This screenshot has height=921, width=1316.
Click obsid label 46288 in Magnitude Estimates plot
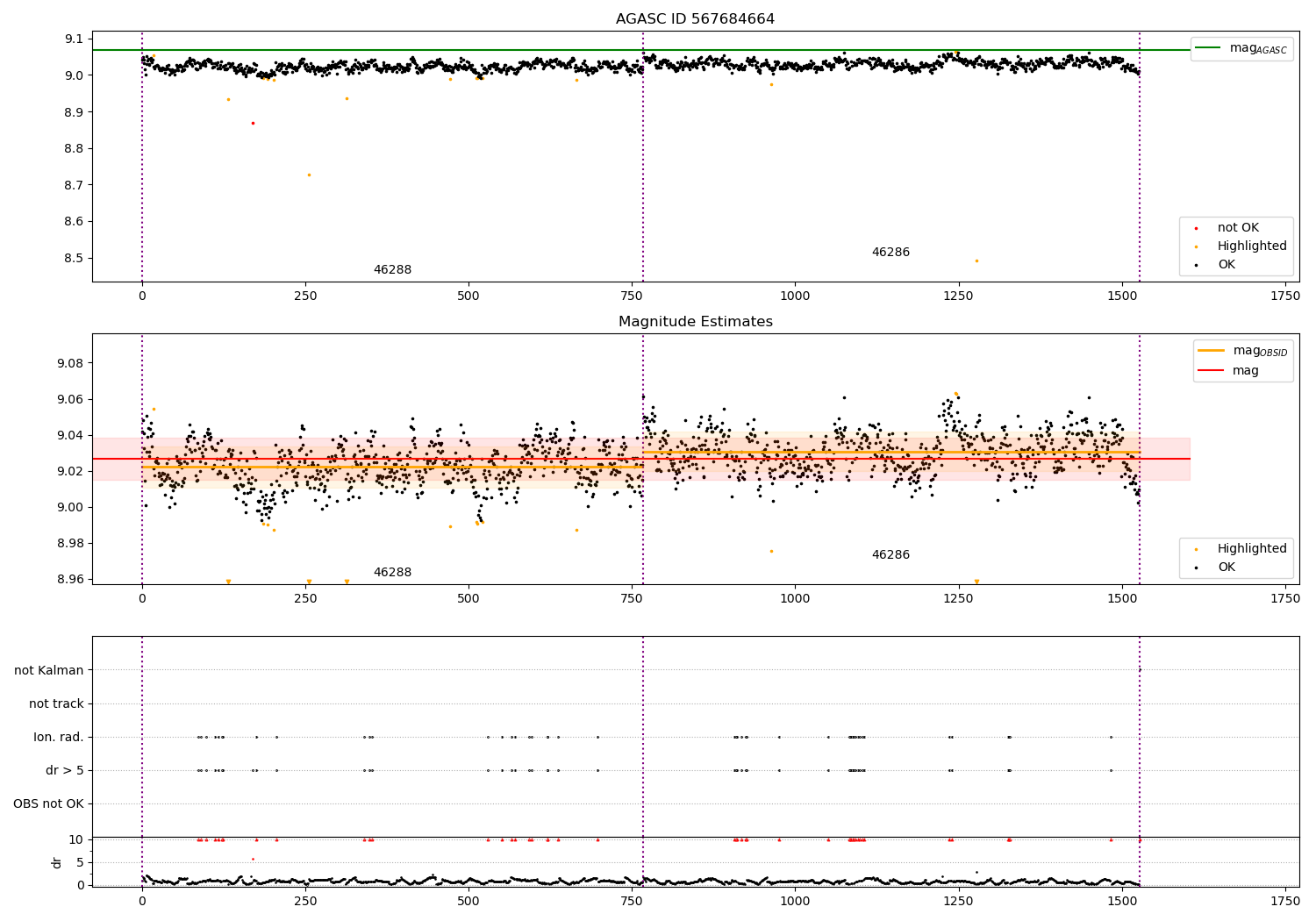(392, 573)
